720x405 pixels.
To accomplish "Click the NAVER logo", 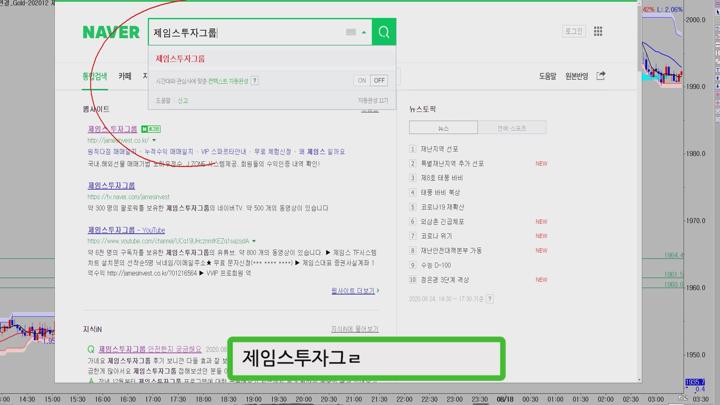I will 111,32.
